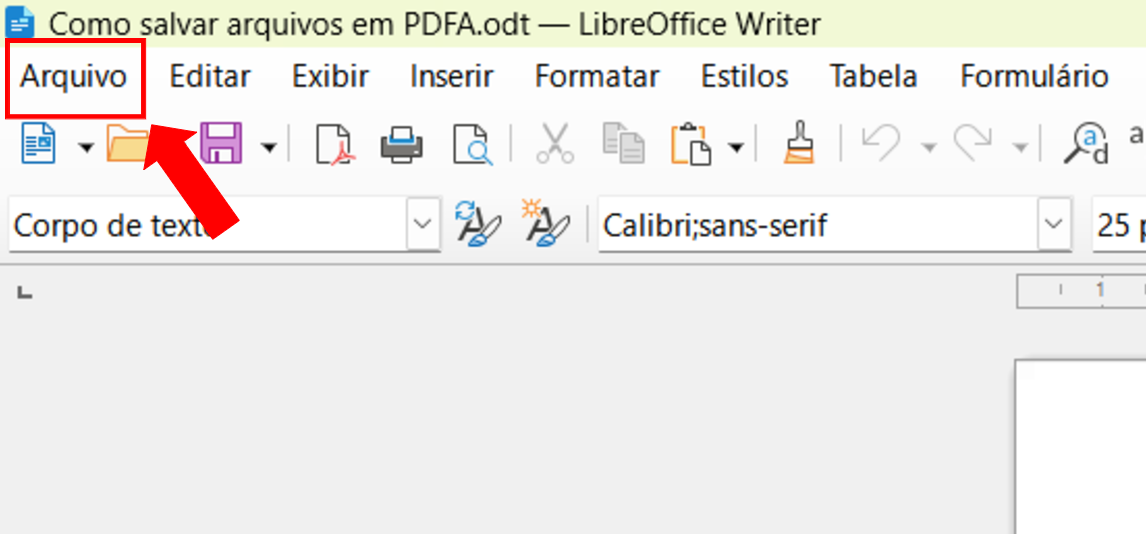Image resolution: width=1146 pixels, height=534 pixels.
Task: Undo the last action
Action: point(880,146)
